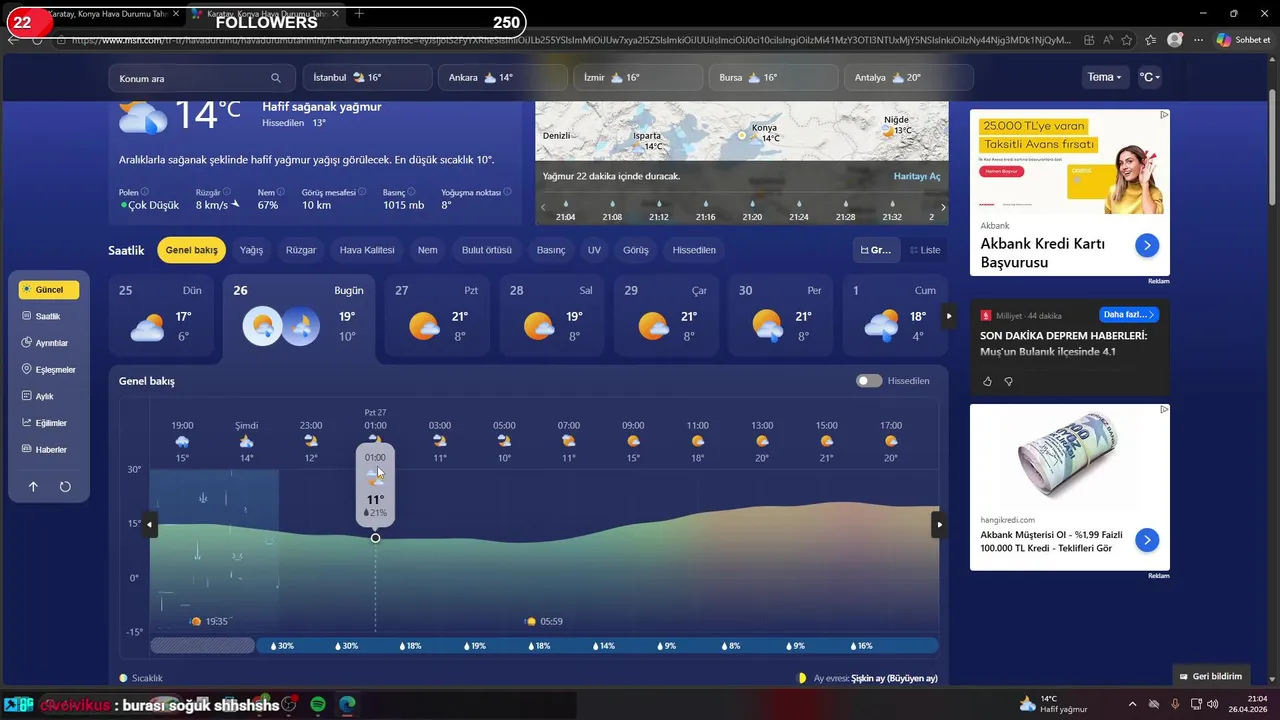
Task: Open the Güncel sidebar item
Action: coord(49,290)
